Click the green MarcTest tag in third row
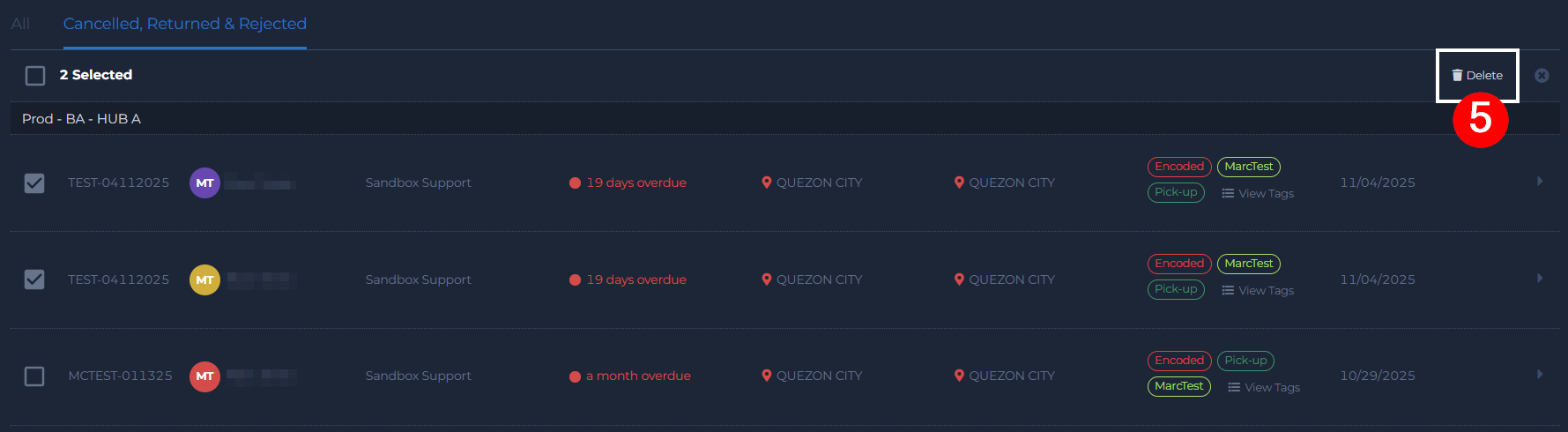 click(x=1179, y=386)
